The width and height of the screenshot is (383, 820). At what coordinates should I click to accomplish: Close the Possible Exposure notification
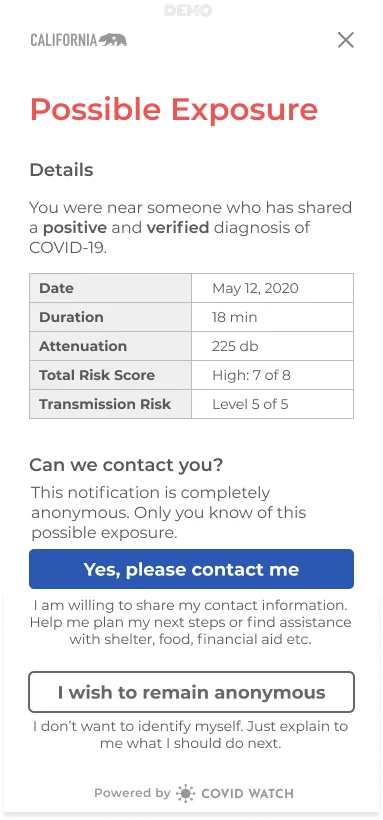tap(345, 40)
